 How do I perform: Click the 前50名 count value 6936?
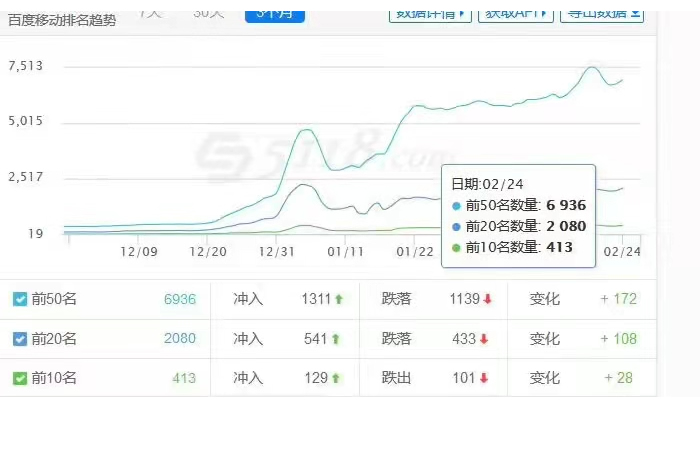coord(180,299)
